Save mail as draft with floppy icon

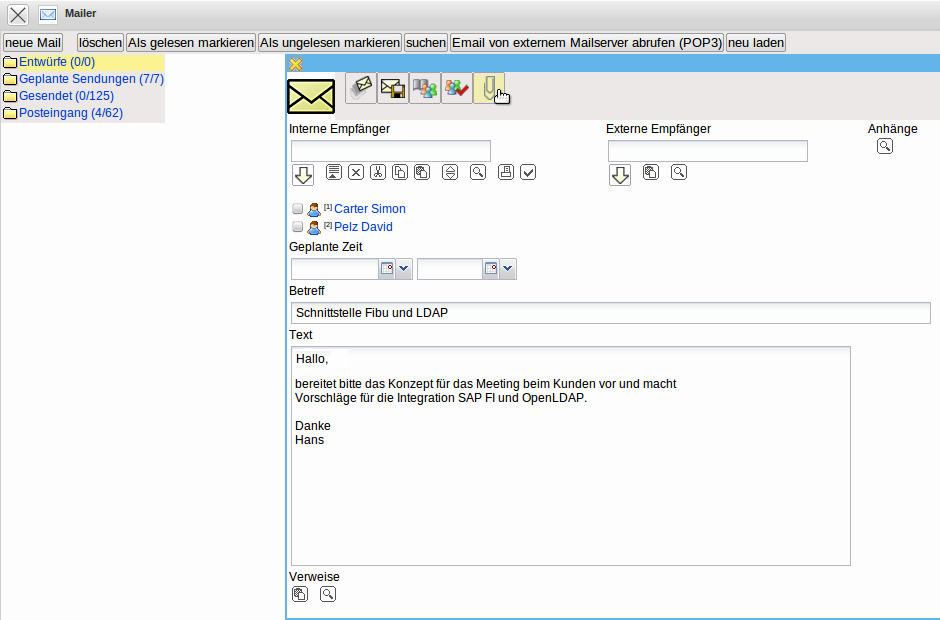393,88
